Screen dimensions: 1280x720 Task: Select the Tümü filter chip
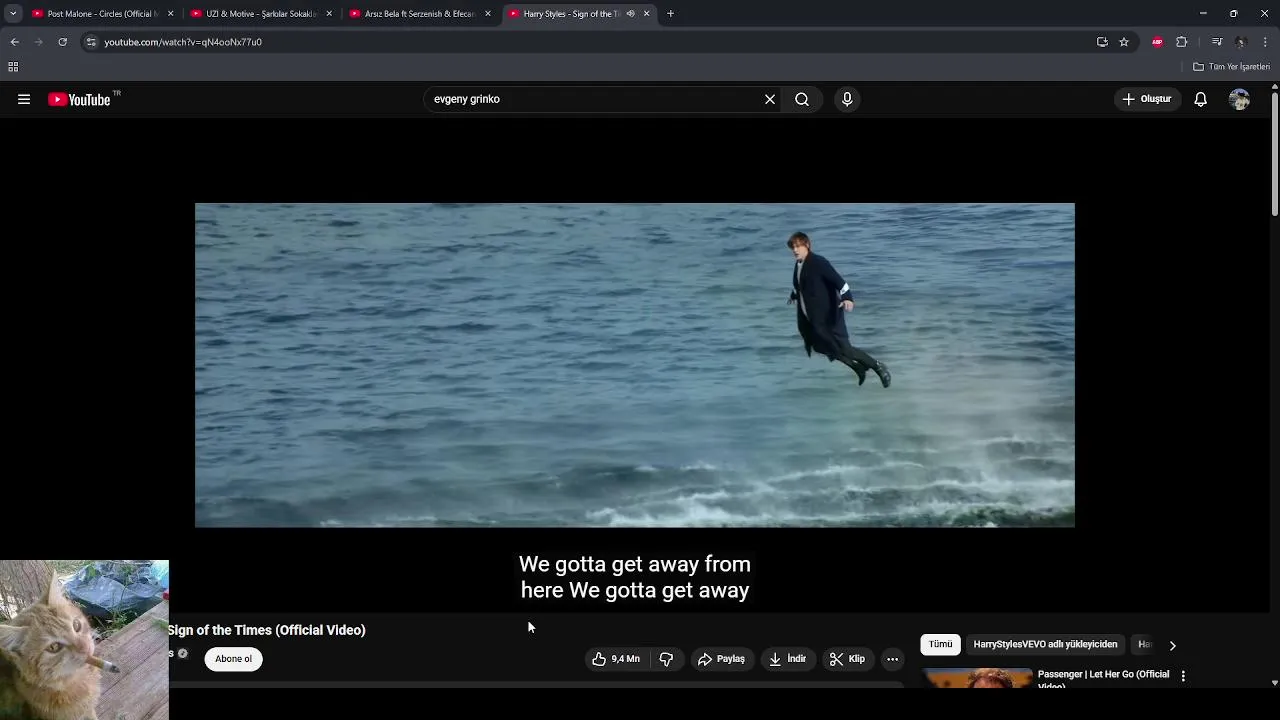(940, 645)
